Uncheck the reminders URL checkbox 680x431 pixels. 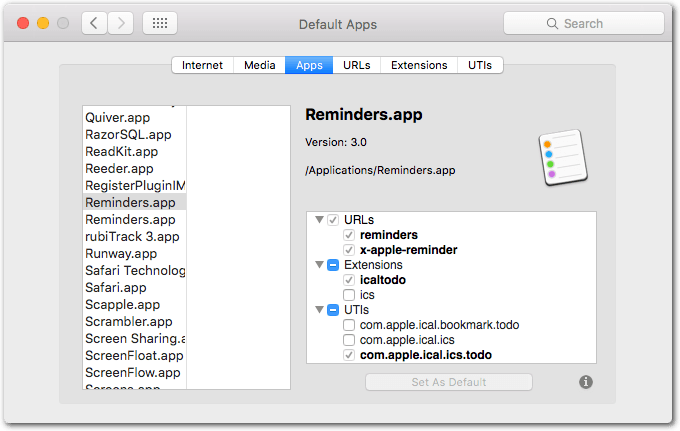point(349,235)
